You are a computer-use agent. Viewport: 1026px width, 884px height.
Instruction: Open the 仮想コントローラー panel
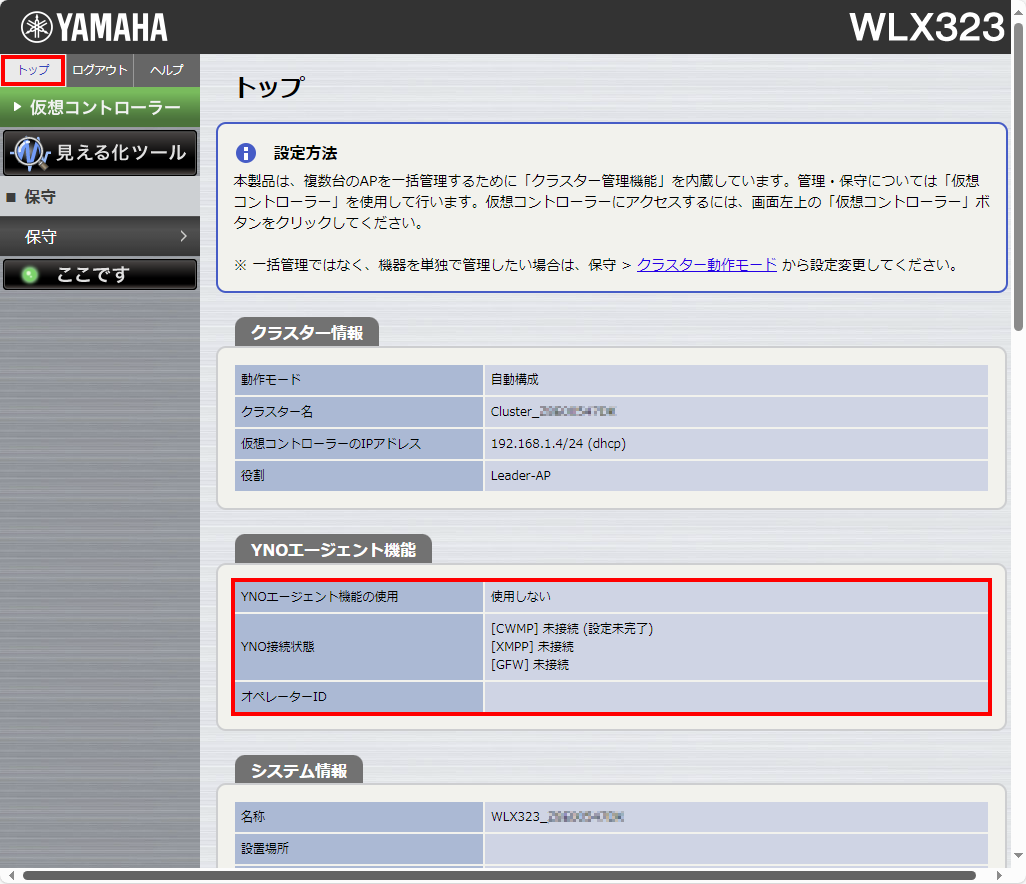pyautogui.click(x=100, y=107)
